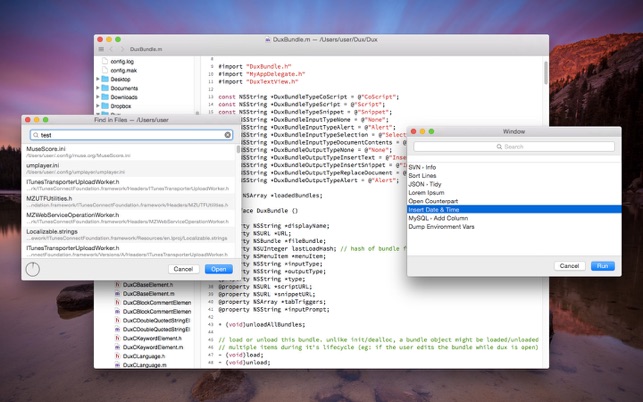Image resolution: width=643 pixels, height=402 pixels.
Task: Expand the Downloads folder
Action: pos(98,97)
